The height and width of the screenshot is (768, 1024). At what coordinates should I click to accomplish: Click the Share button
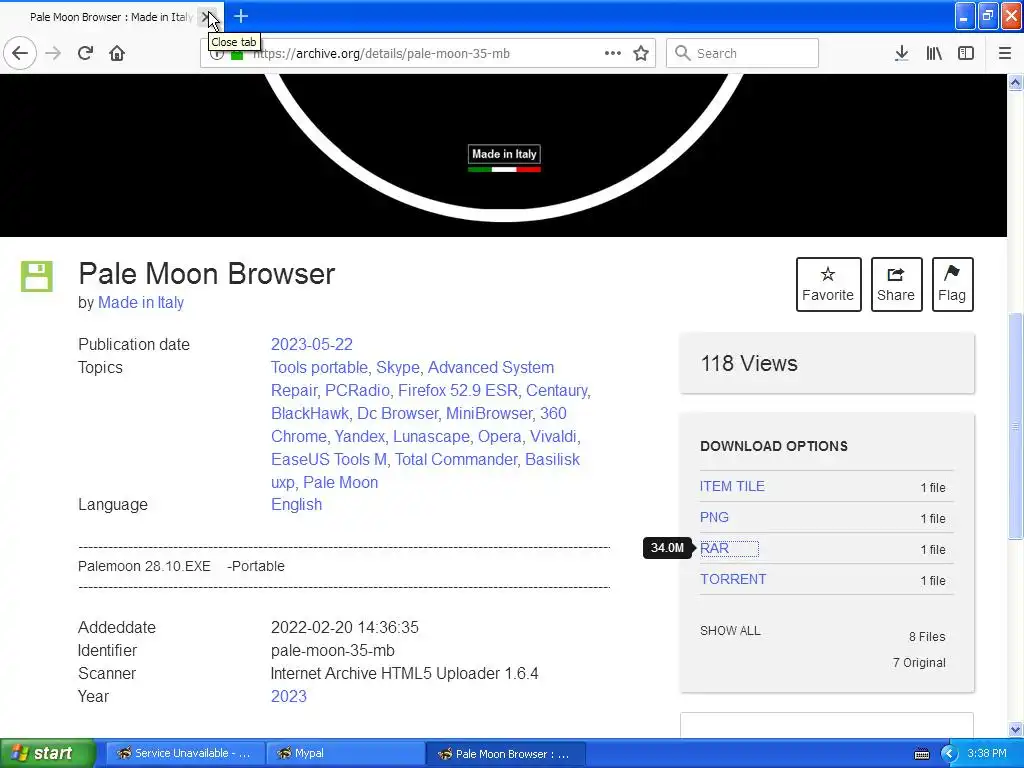tap(897, 284)
